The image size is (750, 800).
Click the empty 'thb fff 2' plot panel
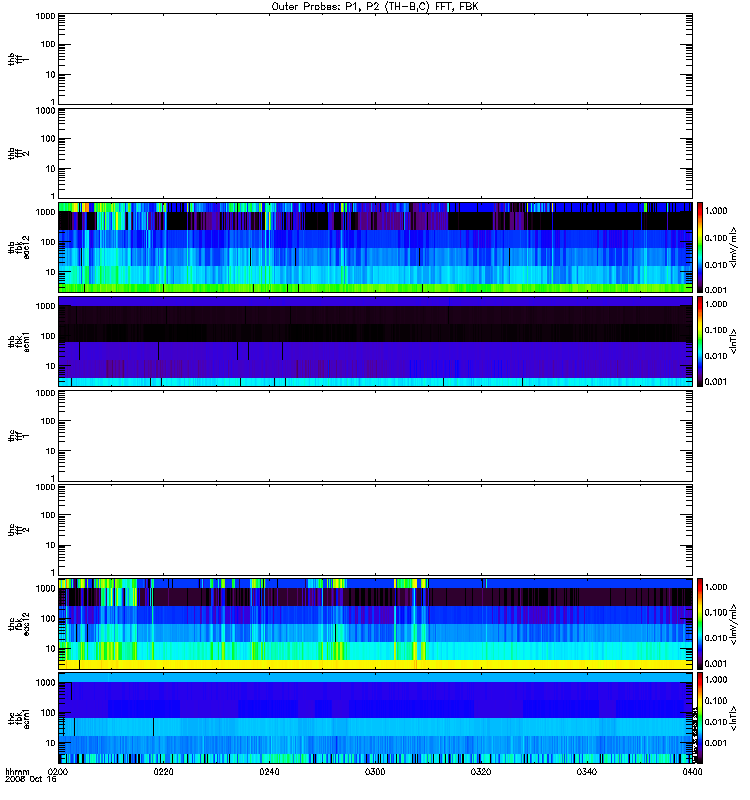click(376, 153)
